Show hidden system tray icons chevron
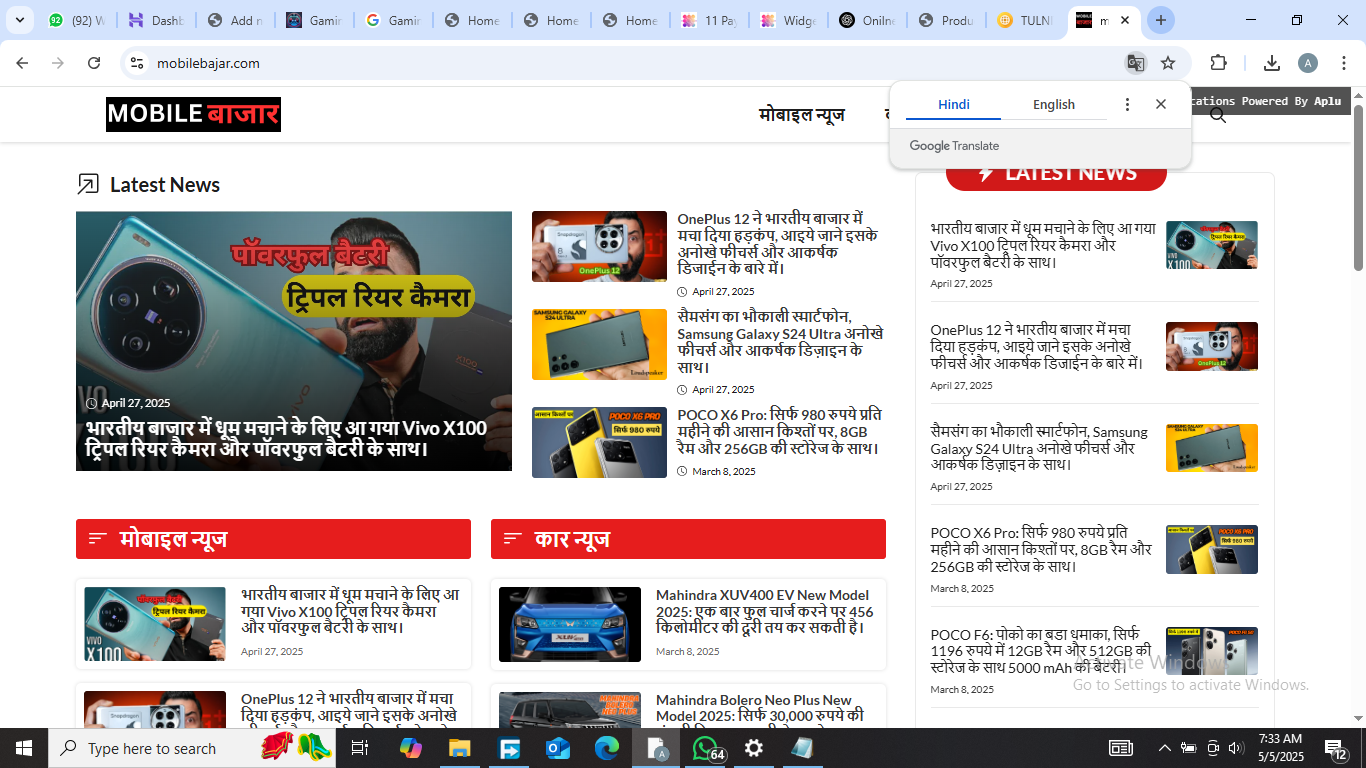 [1164, 748]
